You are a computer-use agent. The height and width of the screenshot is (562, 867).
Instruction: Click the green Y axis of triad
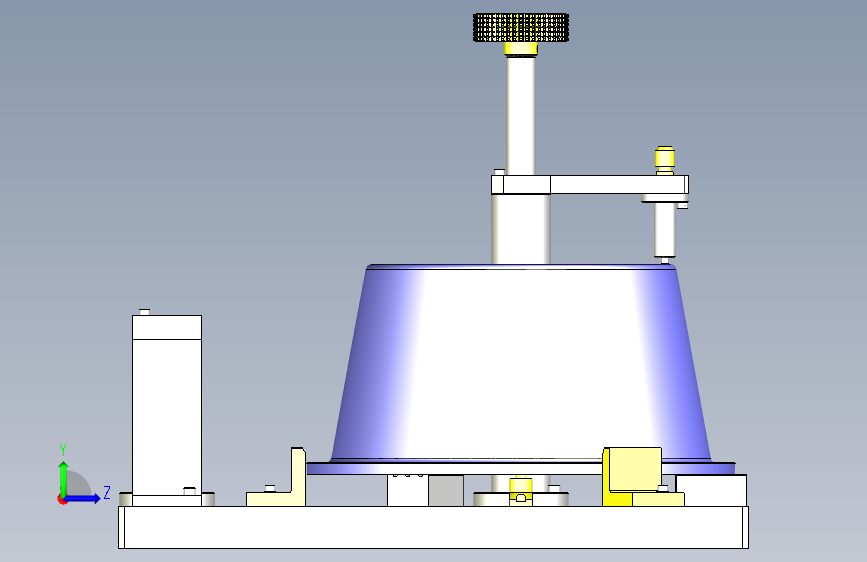point(63,478)
